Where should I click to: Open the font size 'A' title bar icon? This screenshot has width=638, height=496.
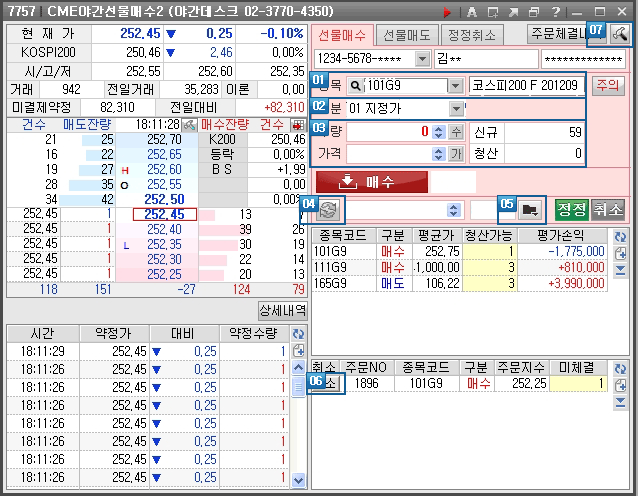[472, 12]
